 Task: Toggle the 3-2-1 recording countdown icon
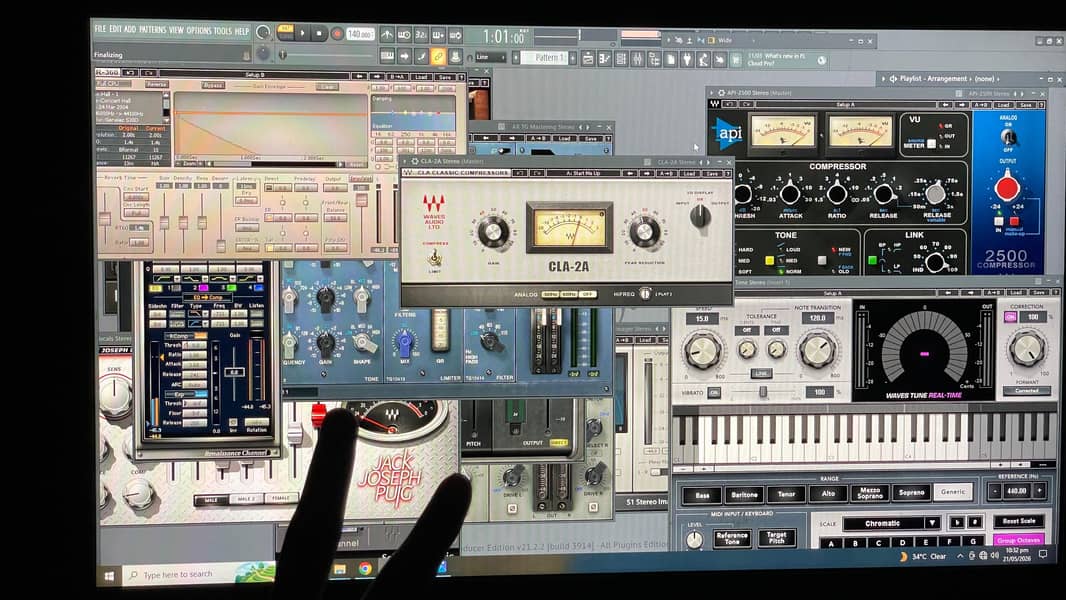pyautogui.click(x=421, y=35)
